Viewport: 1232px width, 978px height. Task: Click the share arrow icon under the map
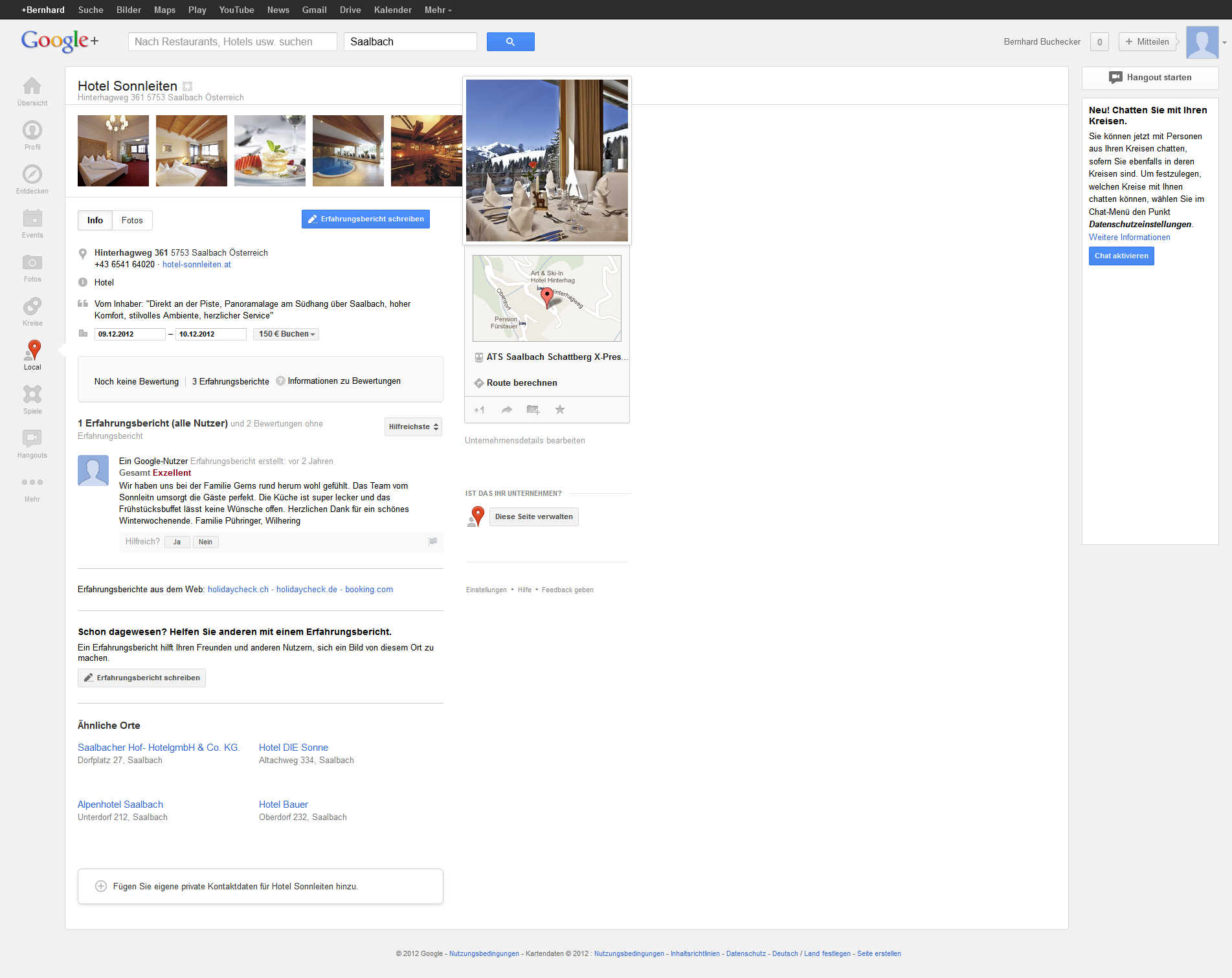507,410
